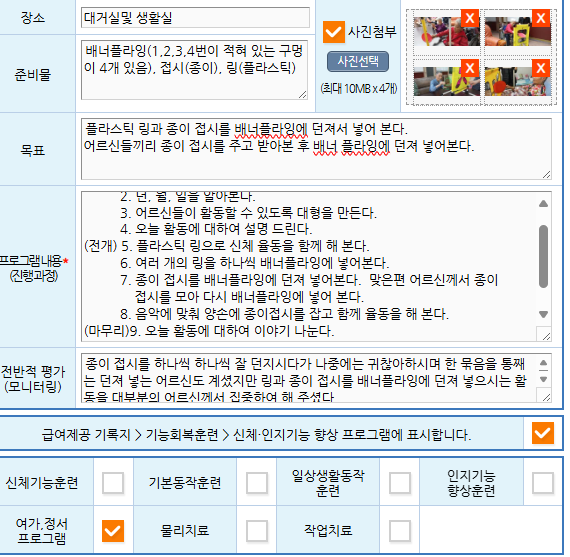This screenshot has width=570, height=557.
Task: Click inside the 장소 input field
Action: 195,17
